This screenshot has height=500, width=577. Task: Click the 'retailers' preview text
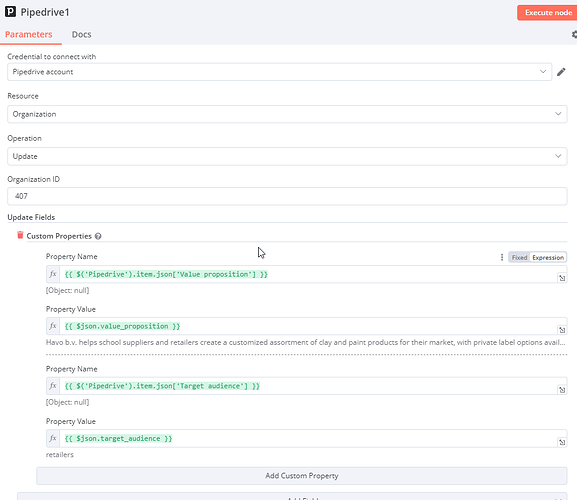coord(60,455)
